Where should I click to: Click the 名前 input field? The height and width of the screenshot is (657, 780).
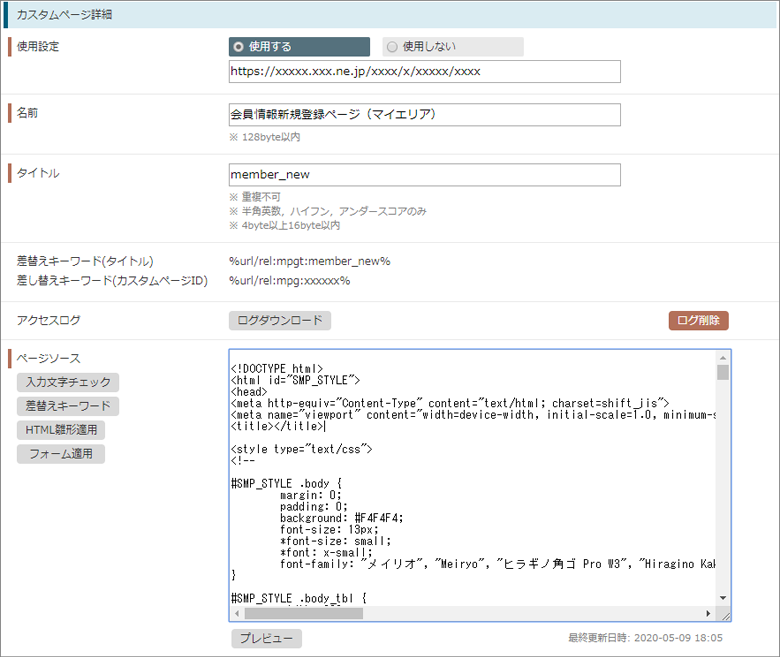tap(424, 115)
